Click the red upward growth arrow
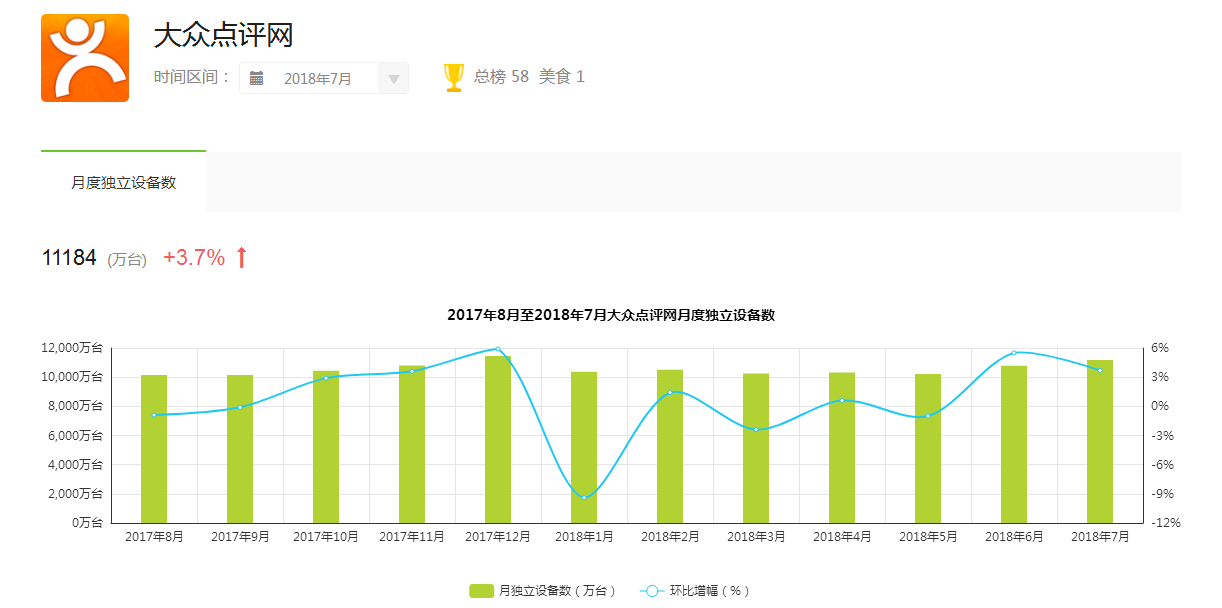 click(x=241, y=258)
